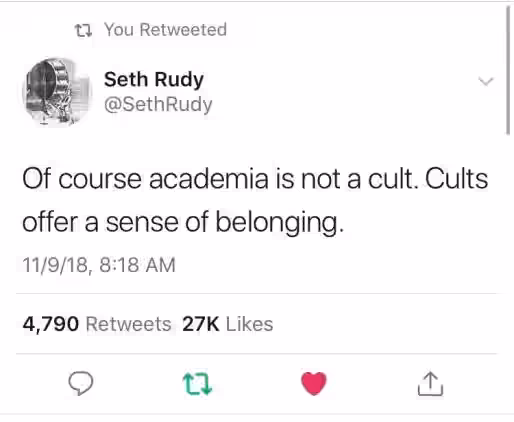Viewport: 514px width, 422px height.
Task: Click the tweet line 'offer a sense of belonging'
Action: click(x=183, y=222)
